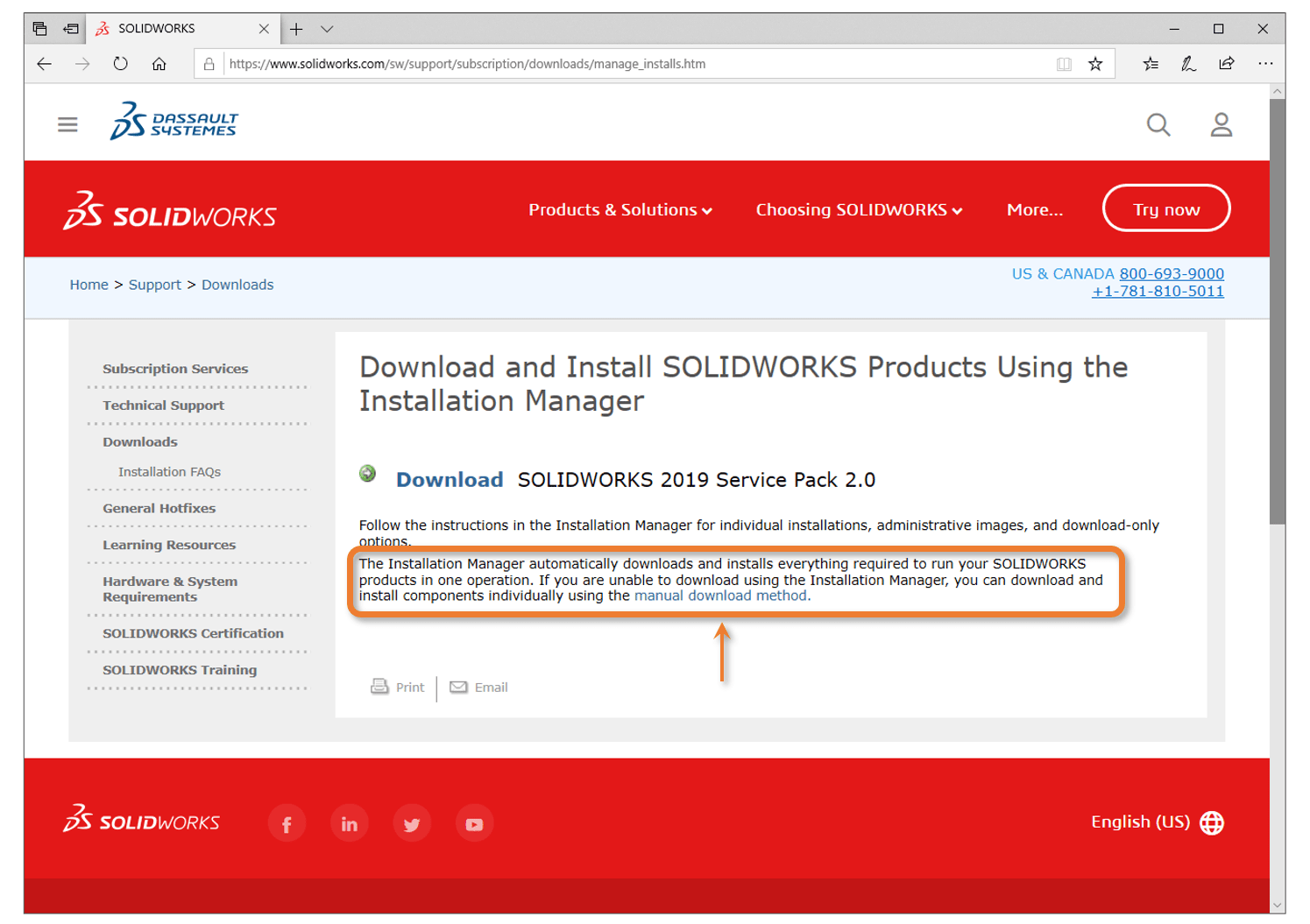1310x924 pixels.
Task: Click the Print text link
Action: click(410, 688)
